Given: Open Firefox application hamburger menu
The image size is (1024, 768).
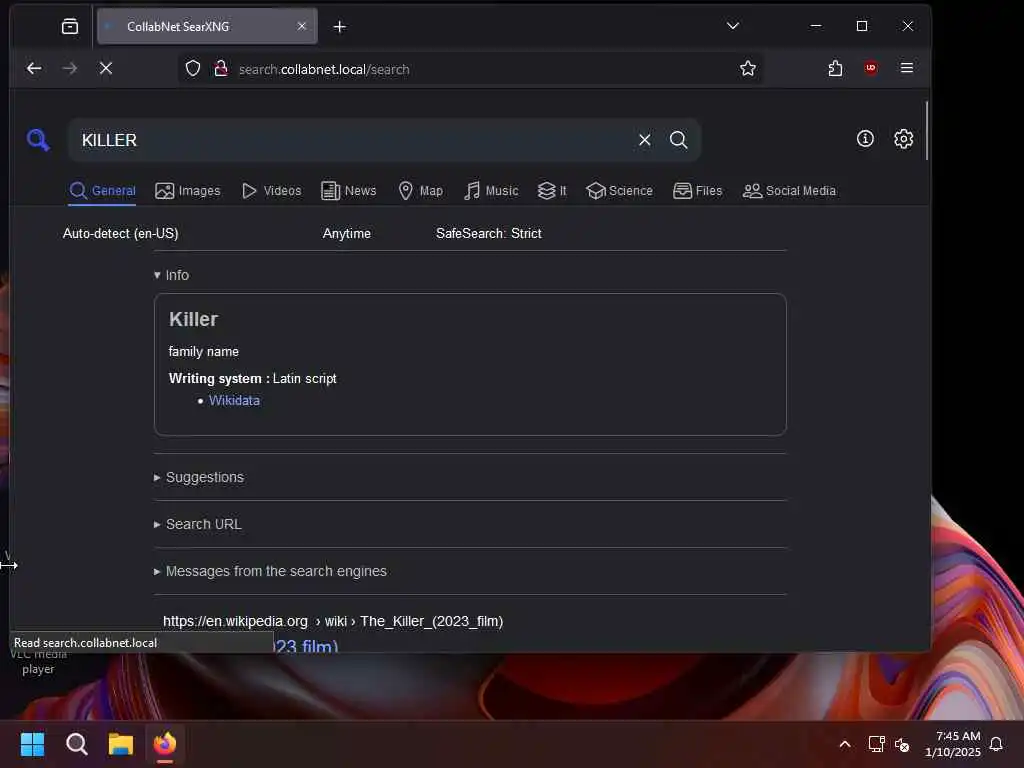Looking at the screenshot, I should [906, 68].
